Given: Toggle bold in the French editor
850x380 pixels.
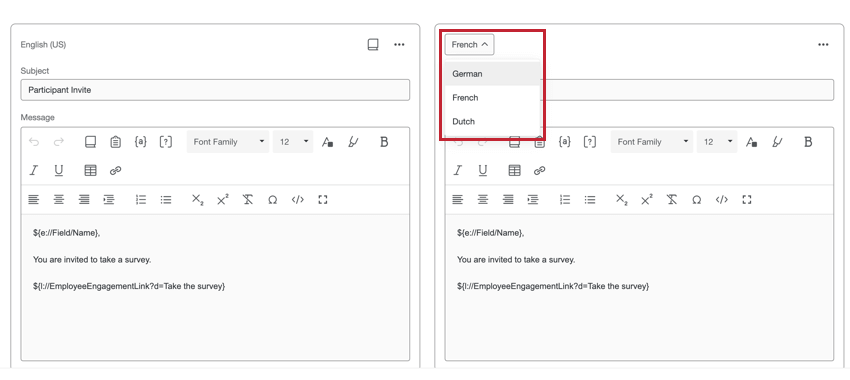Looking at the screenshot, I should click(x=808, y=142).
